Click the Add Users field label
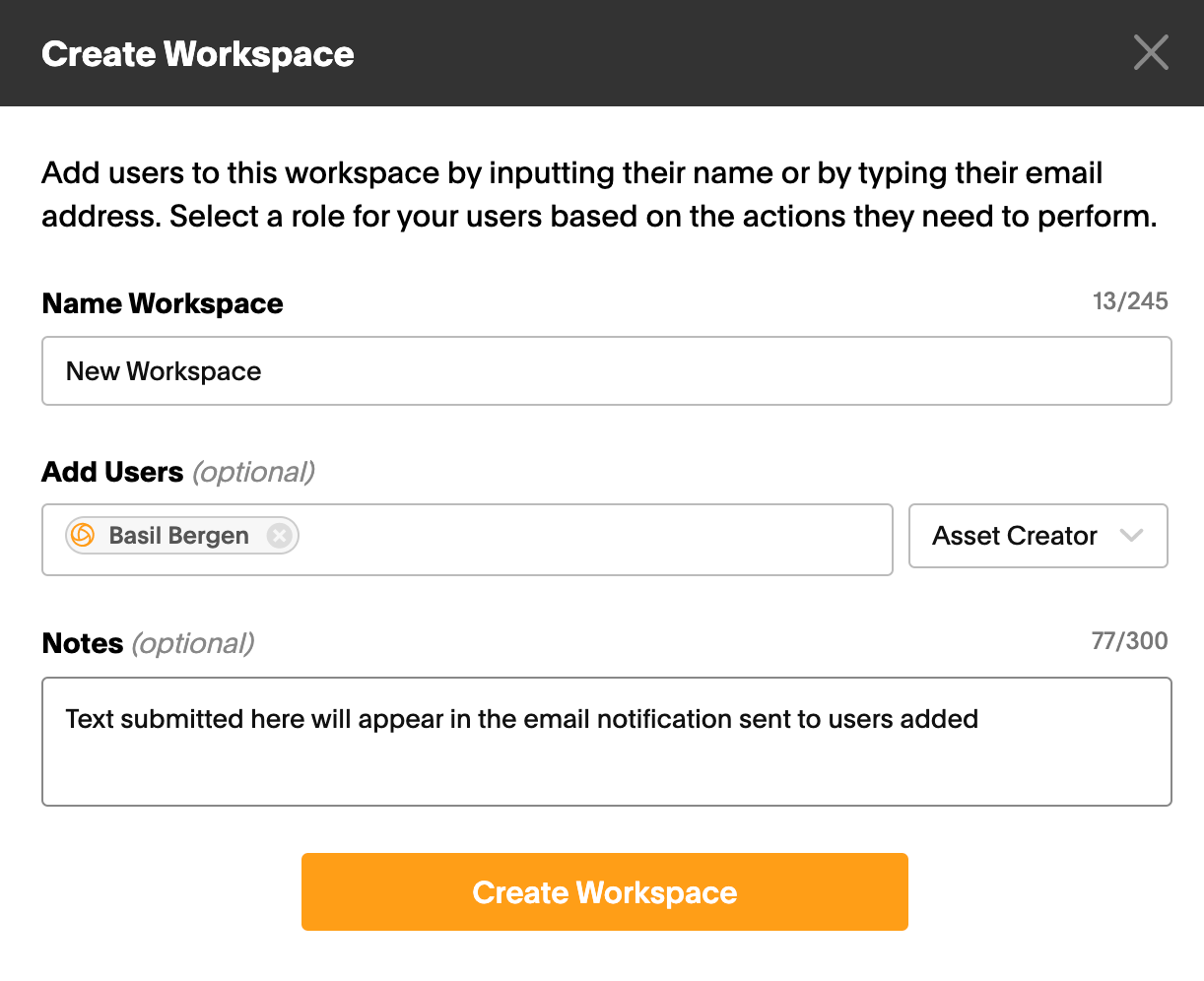 (112, 472)
